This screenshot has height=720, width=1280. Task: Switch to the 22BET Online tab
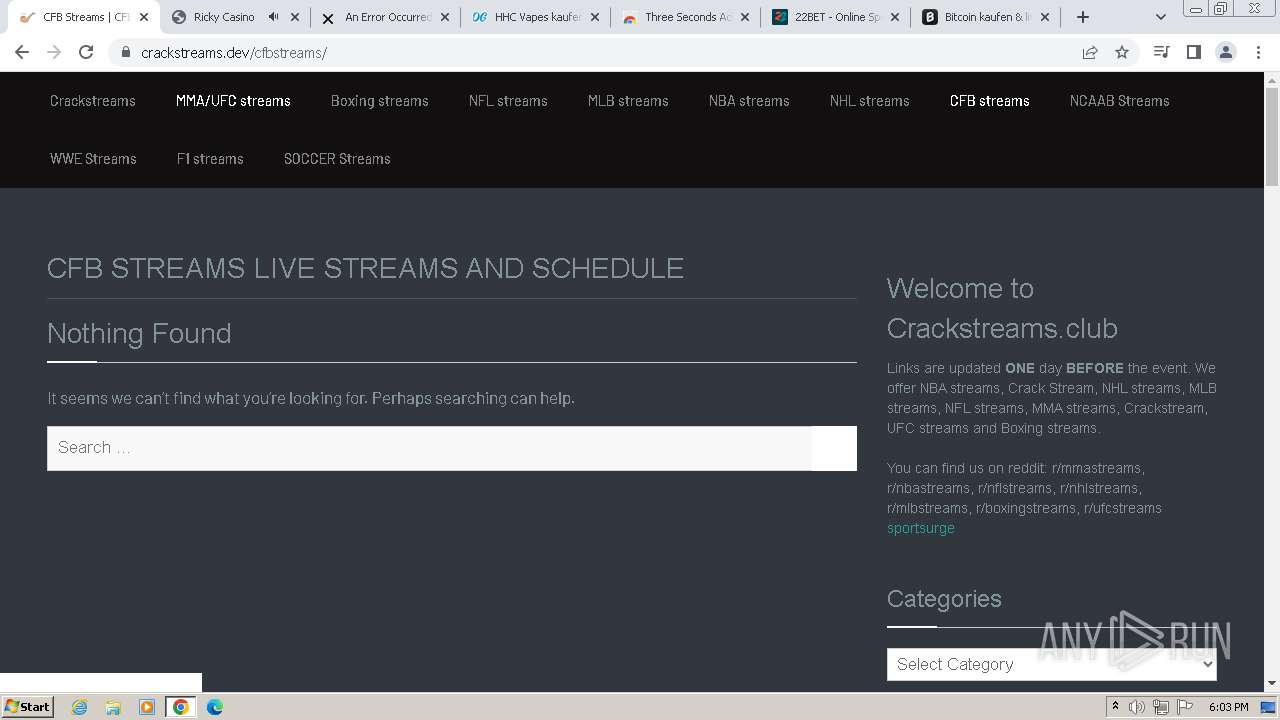click(x=837, y=17)
